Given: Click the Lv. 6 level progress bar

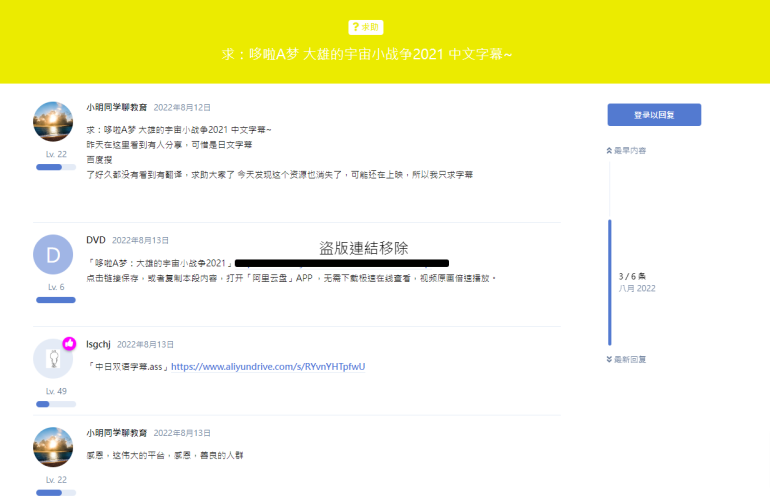Looking at the screenshot, I should (x=56, y=300).
